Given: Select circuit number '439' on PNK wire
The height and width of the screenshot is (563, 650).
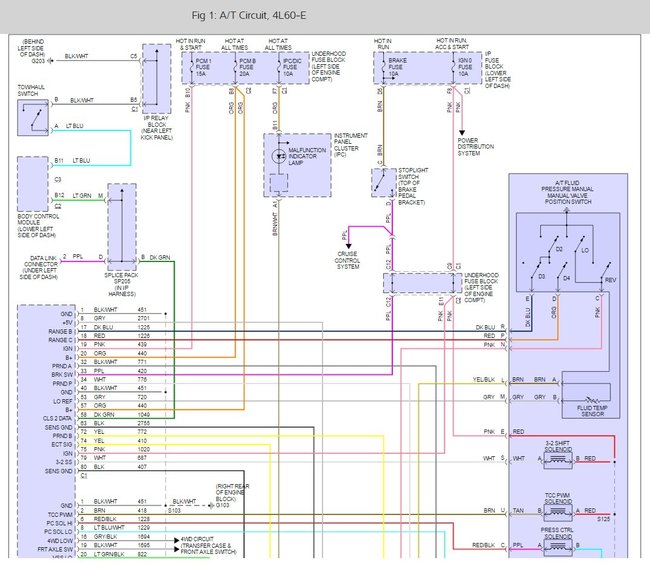Looking at the screenshot, I should click(142, 345).
